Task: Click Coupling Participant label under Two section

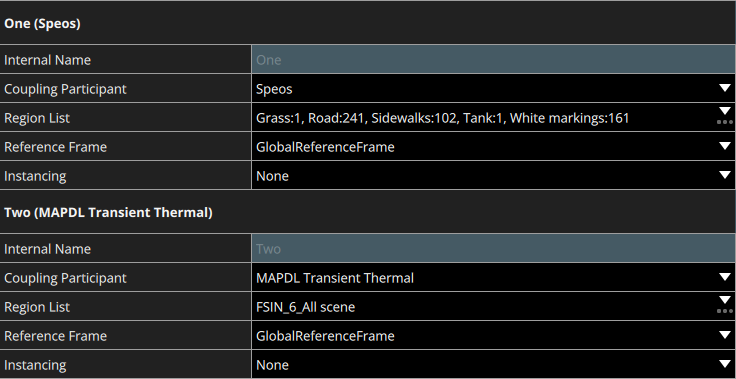Action: click(65, 278)
